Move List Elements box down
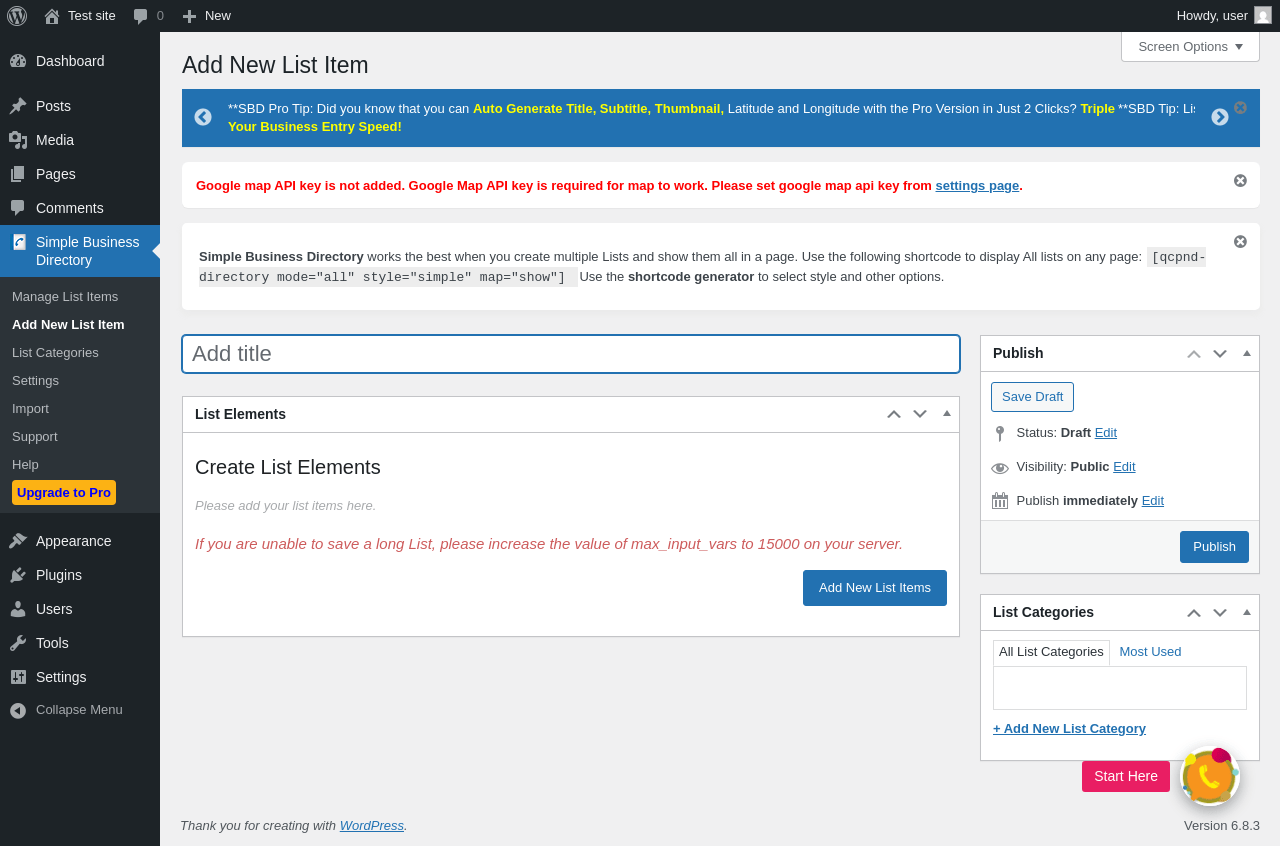Screen dimensions: 1280x846 point(920,414)
